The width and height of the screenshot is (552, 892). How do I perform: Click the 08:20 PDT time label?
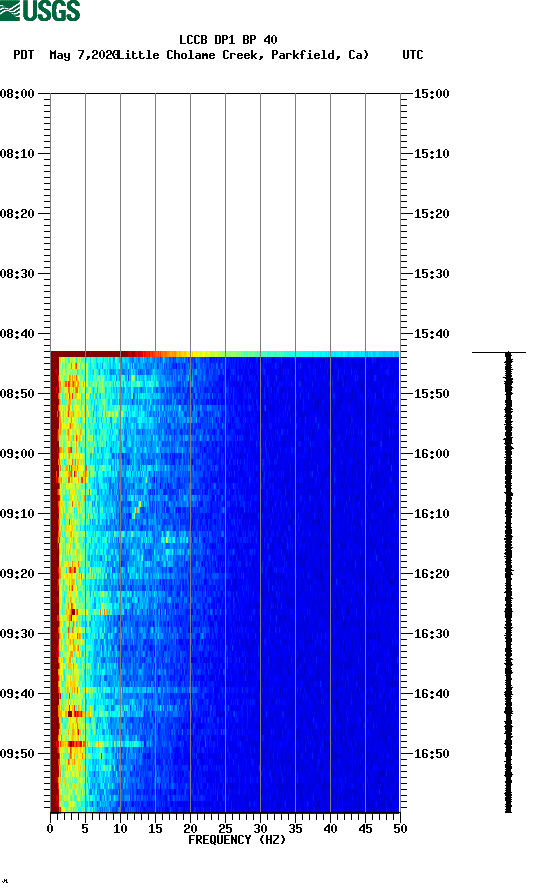pos(18,214)
